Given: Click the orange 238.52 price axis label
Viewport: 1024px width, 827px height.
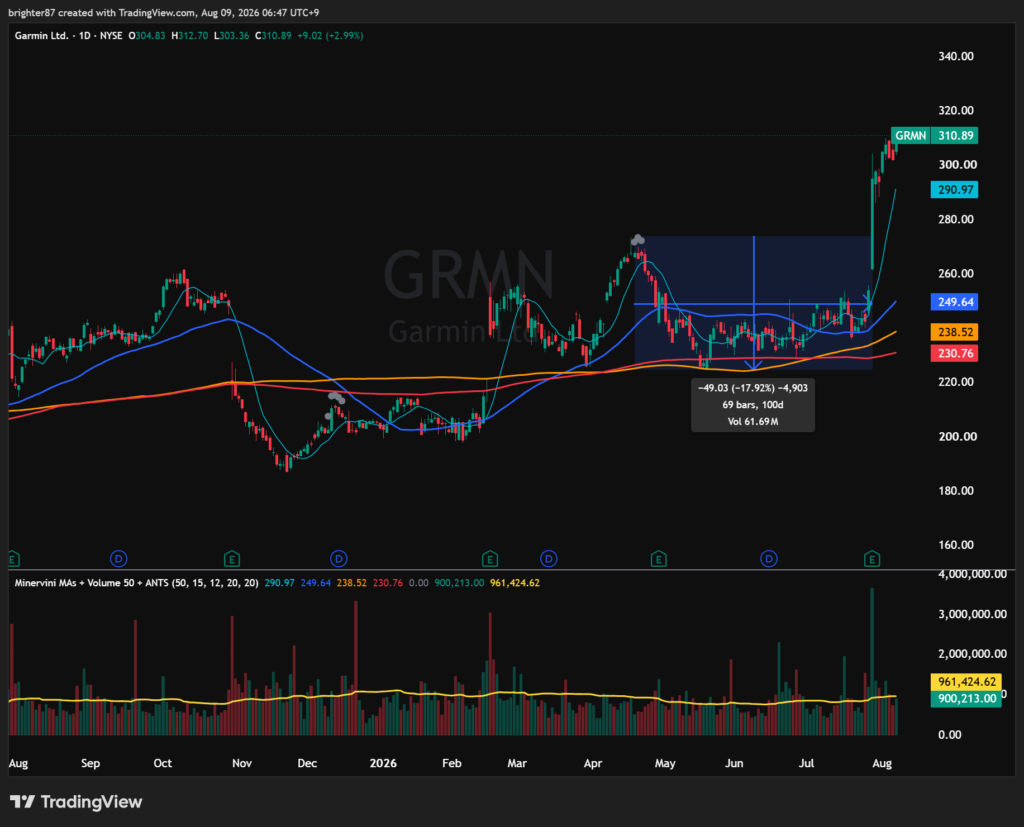Looking at the screenshot, I should click(954, 332).
